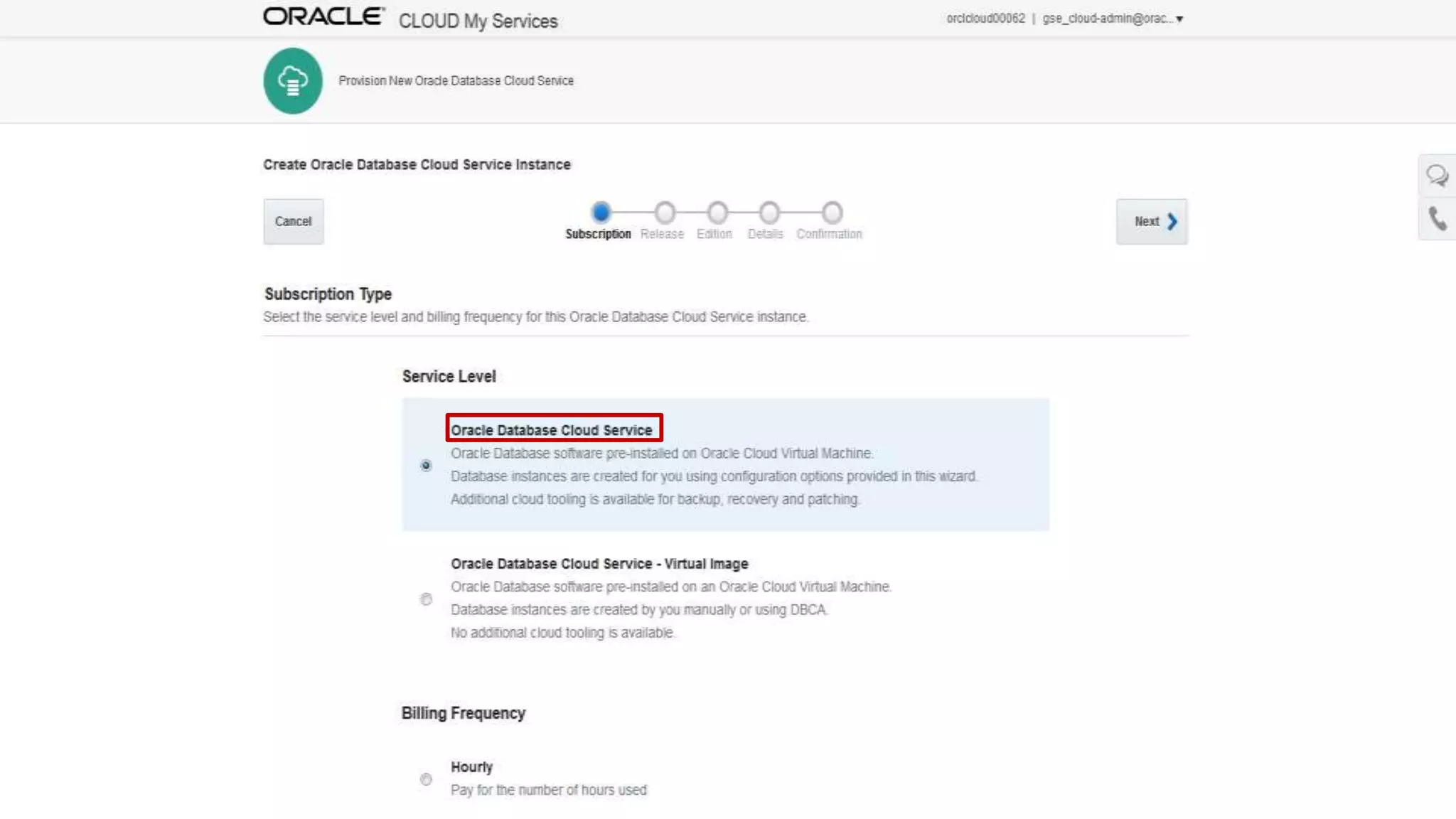Viewport: 1456px width, 819px height.
Task: Click the Subscription step marker
Action: pos(601,212)
